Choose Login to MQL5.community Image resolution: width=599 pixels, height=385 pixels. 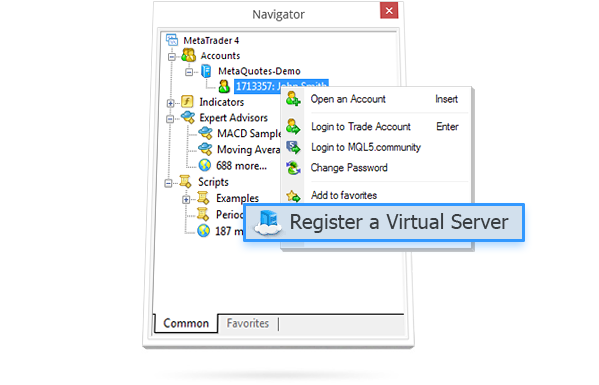pos(376,147)
